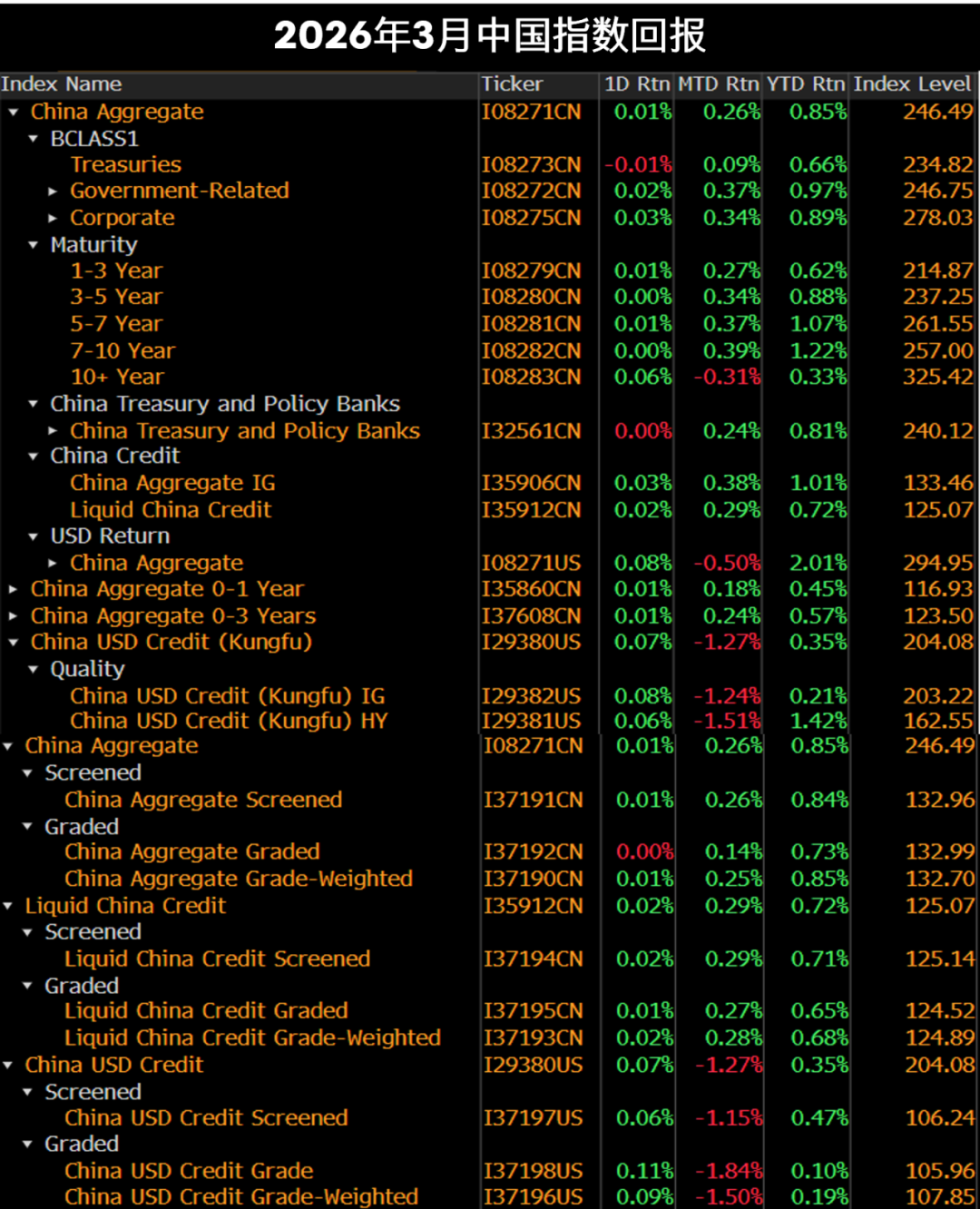Image resolution: width=980 pixels, height=1209 pixels.
Task: Collapse the USD Return group
Action: coord(34,536)
